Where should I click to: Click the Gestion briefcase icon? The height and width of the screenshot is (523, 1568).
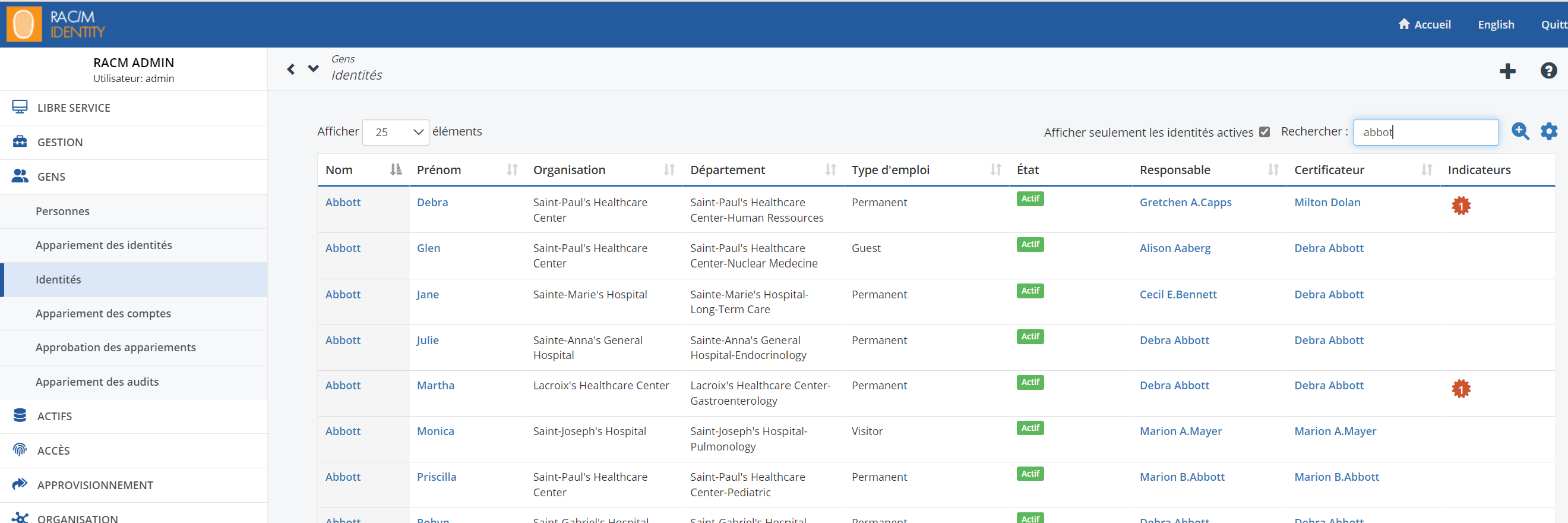click(x=20, y=142)
